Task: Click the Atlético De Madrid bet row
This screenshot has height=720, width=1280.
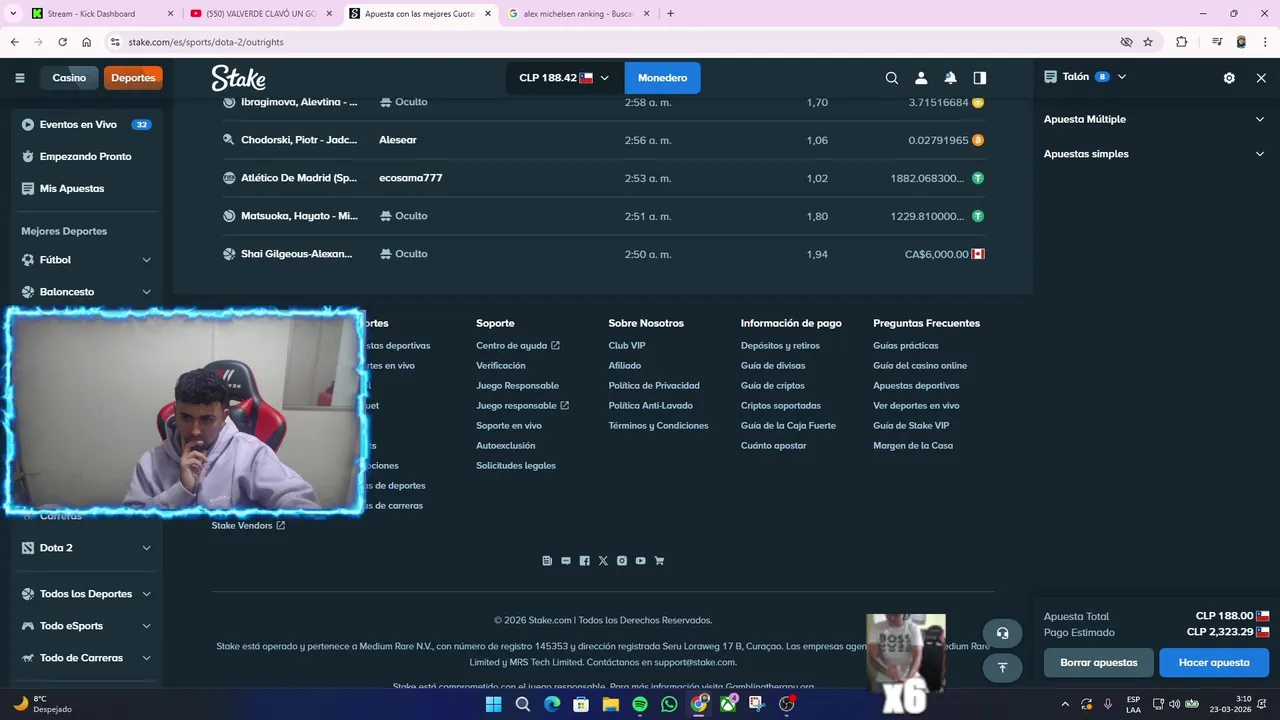Action: pyautogui.click(x=604, y=178)
